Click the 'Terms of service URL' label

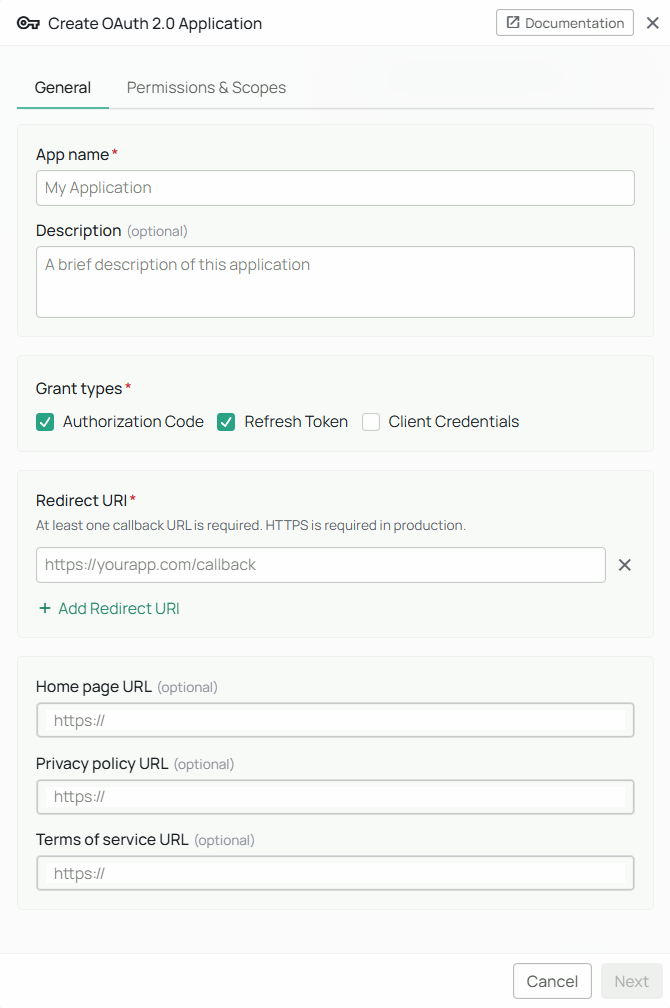pyautogui.click(x=113, y=840)
